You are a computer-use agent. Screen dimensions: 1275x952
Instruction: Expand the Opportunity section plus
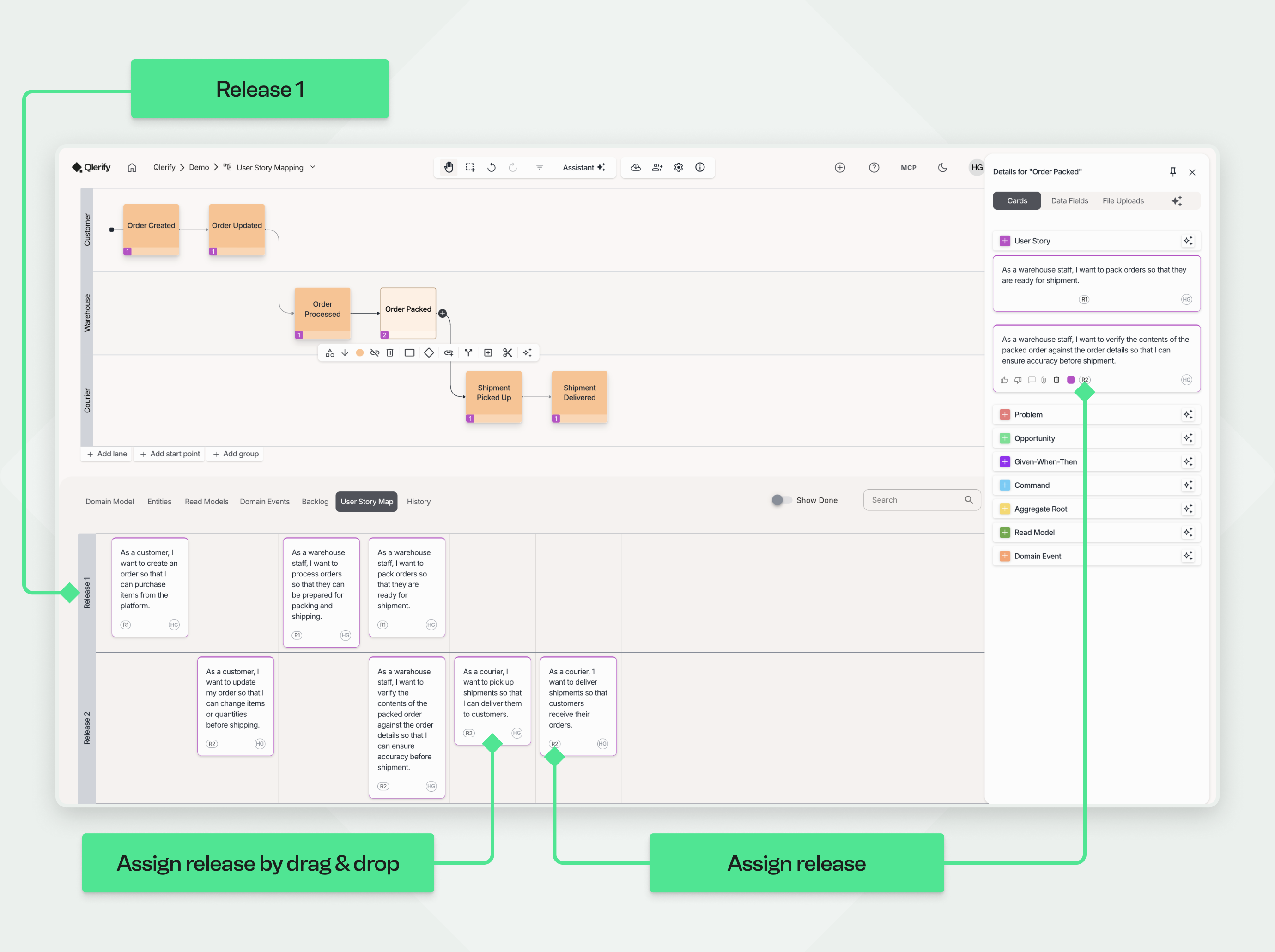pos(1005,438)
